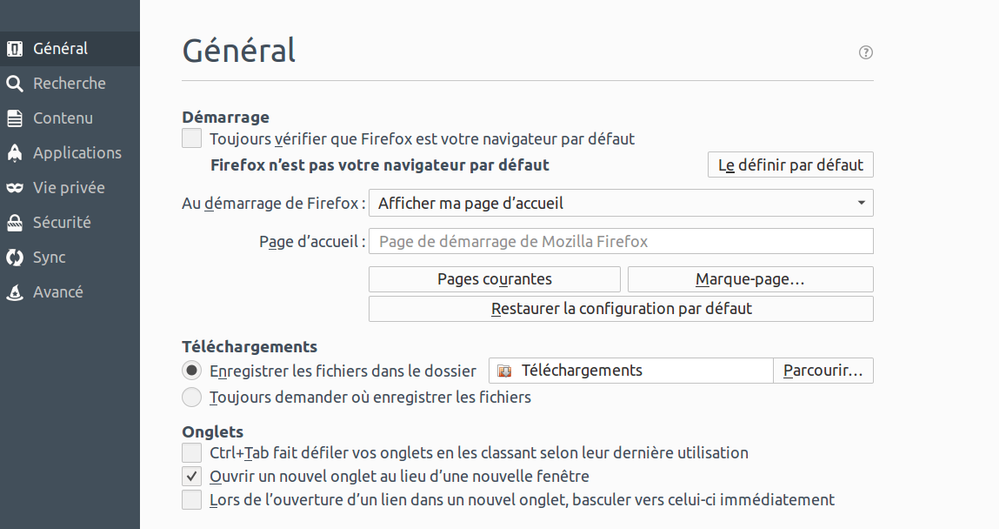Open the Firefox startup behavior dropdown
The image size is (999, 529).
click(x=621, y=203)
